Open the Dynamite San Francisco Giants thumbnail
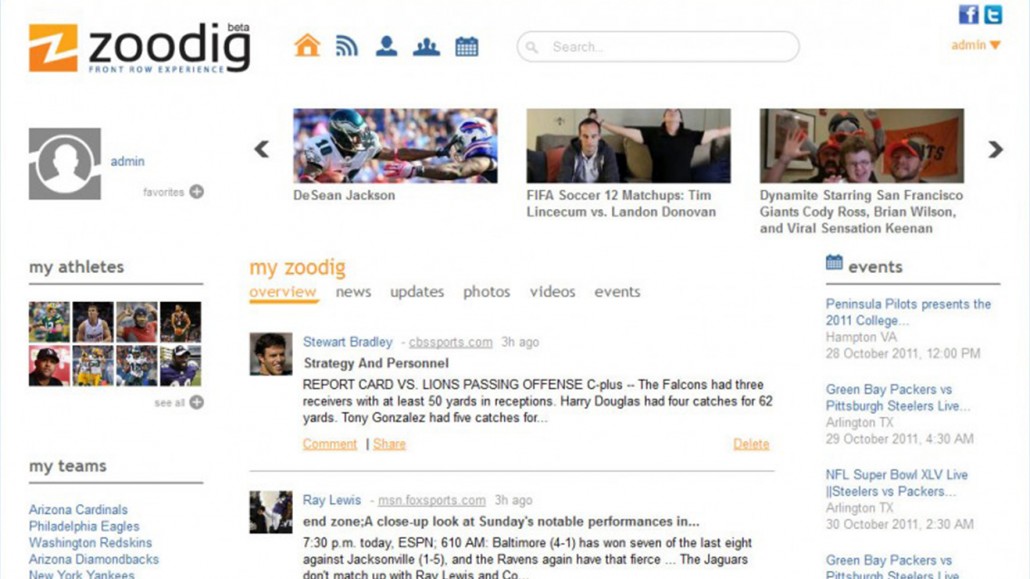The image size is (1030, 579). (862, 146)
